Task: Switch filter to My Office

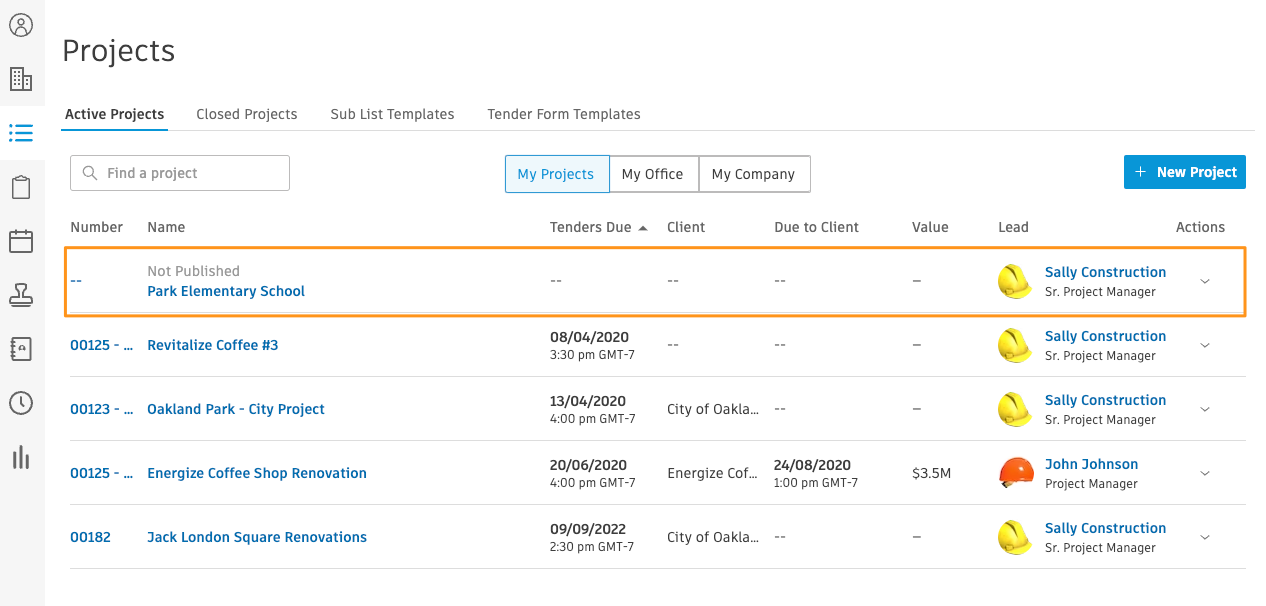Action: [652, 173]
